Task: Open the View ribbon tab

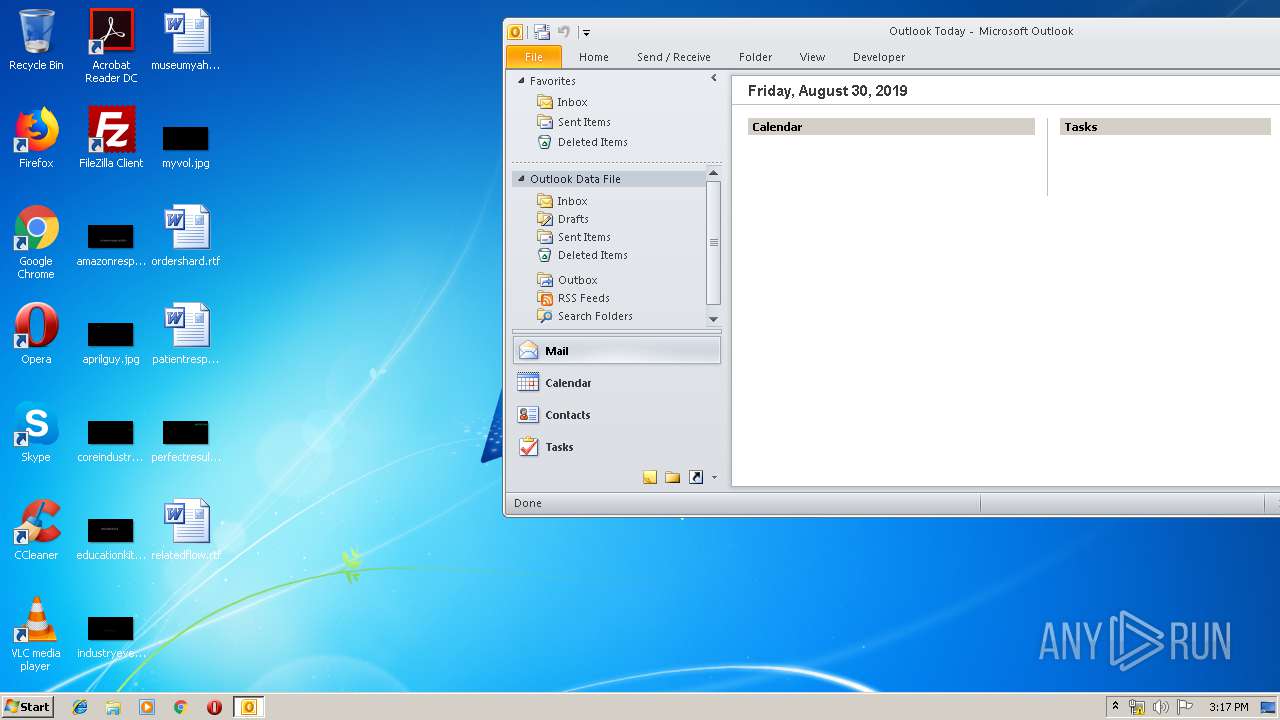Action: point(812,57)
